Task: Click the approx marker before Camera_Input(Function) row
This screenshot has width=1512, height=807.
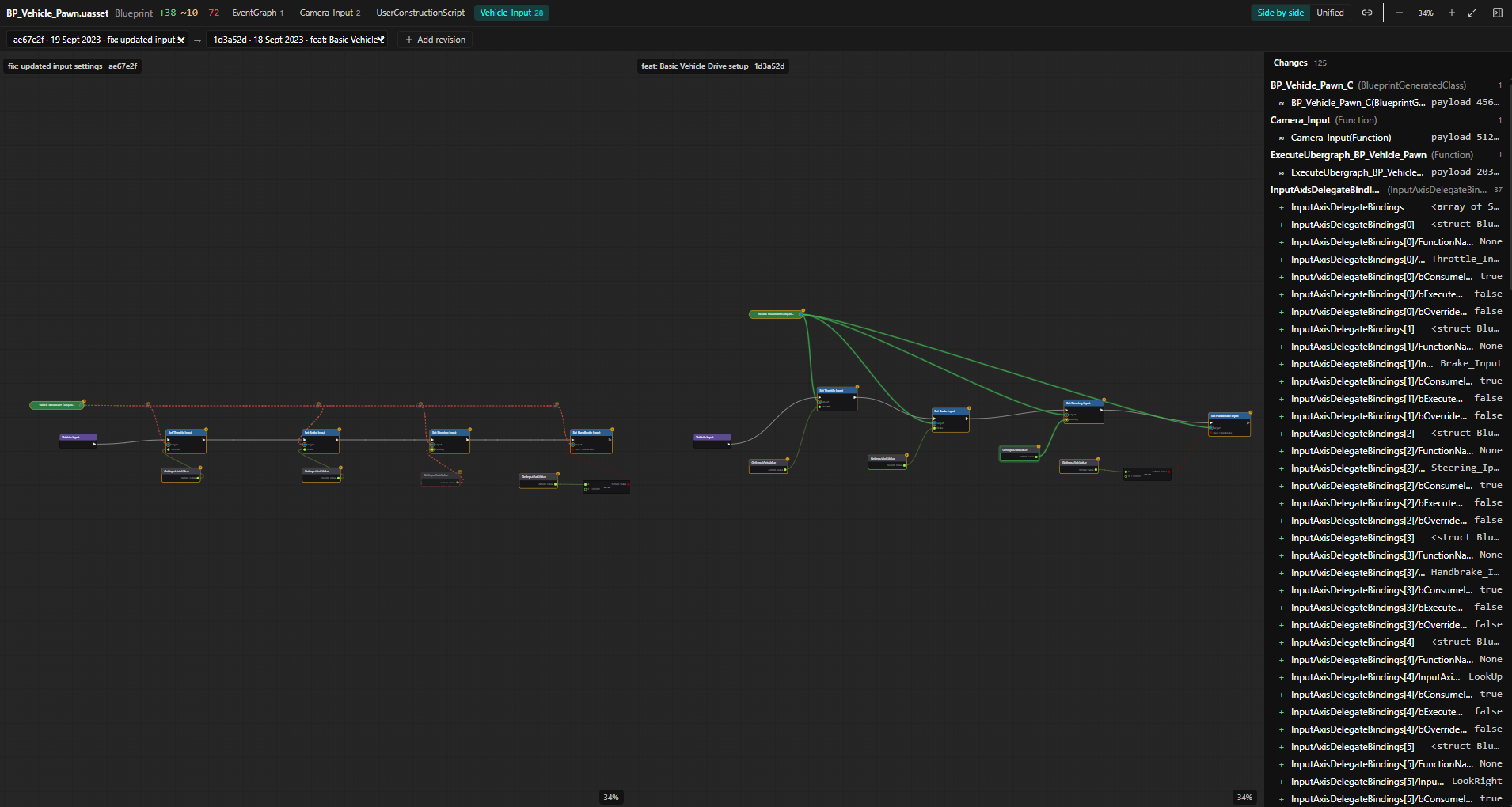Action: click(x=1281, y=138)
